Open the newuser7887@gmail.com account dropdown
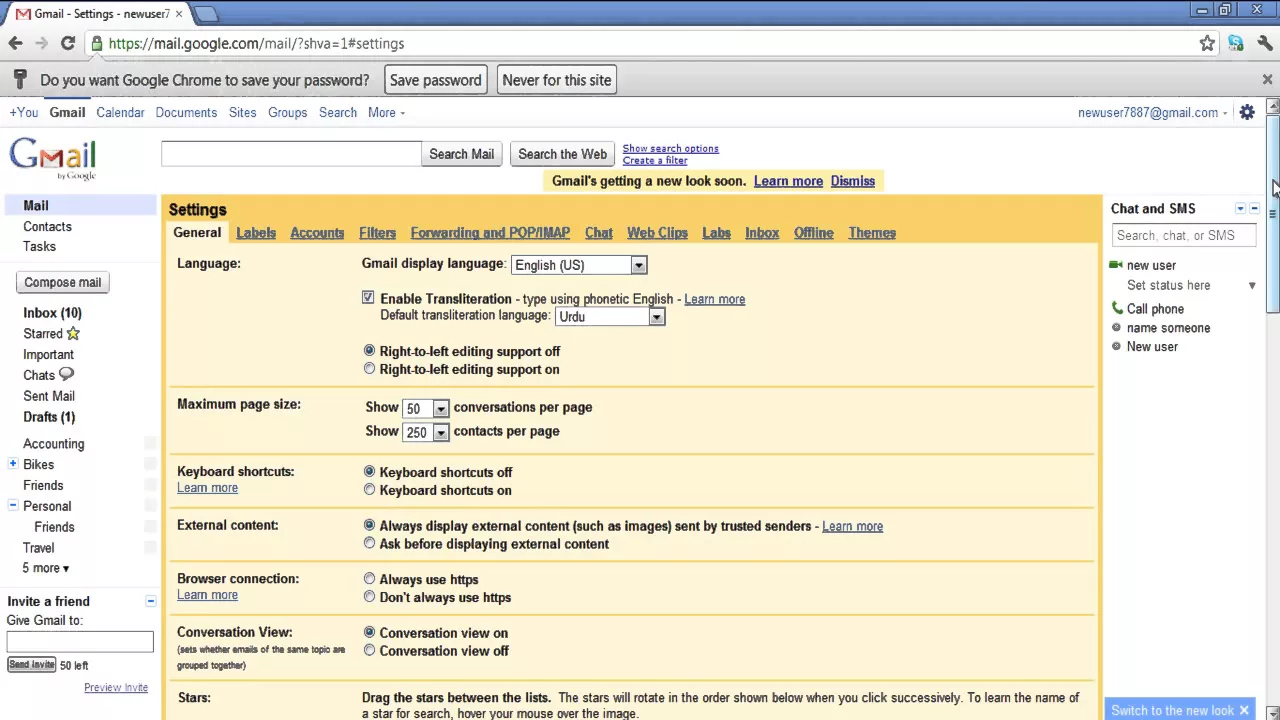The image size is (1280, 720). [x=1153, y=112]
